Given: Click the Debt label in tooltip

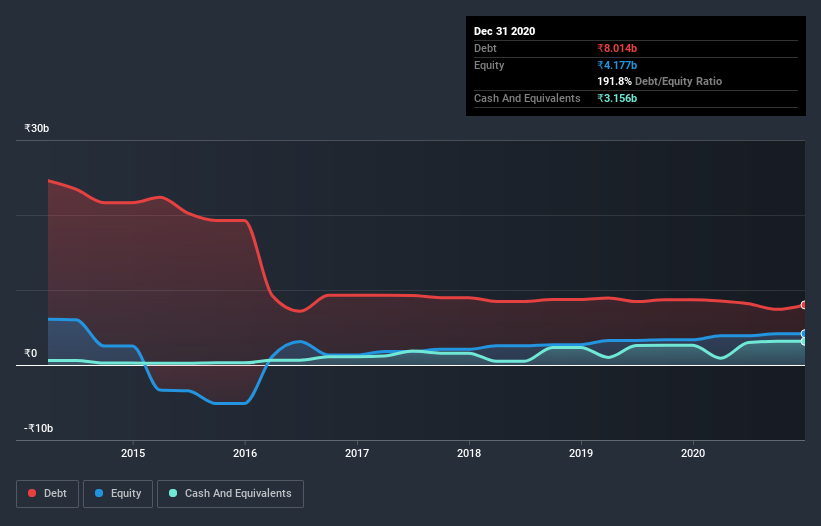Looking at the screenshot, I should pos(485,48).
